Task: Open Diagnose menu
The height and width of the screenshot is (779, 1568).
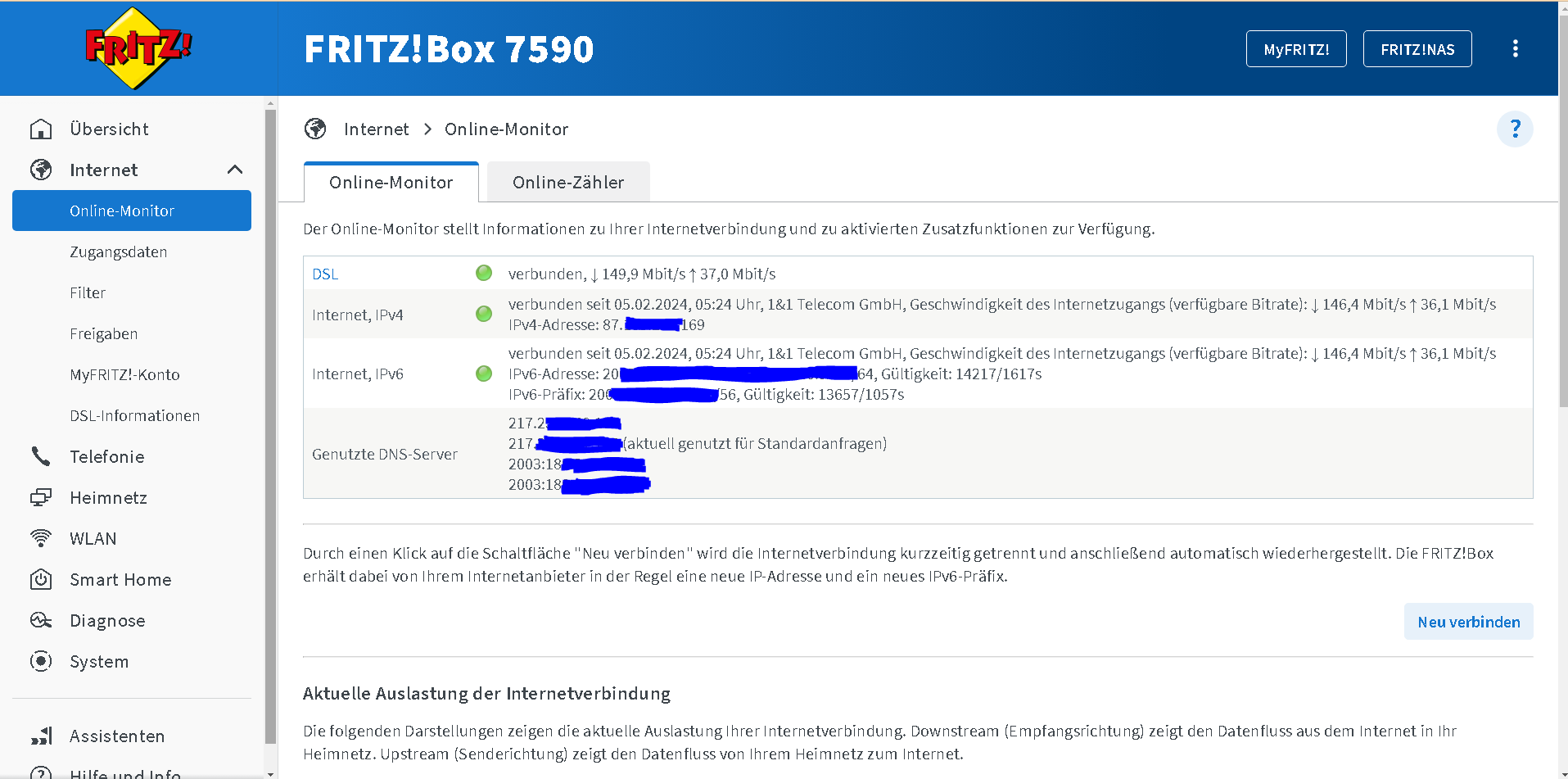Action: tap(107, 620)
